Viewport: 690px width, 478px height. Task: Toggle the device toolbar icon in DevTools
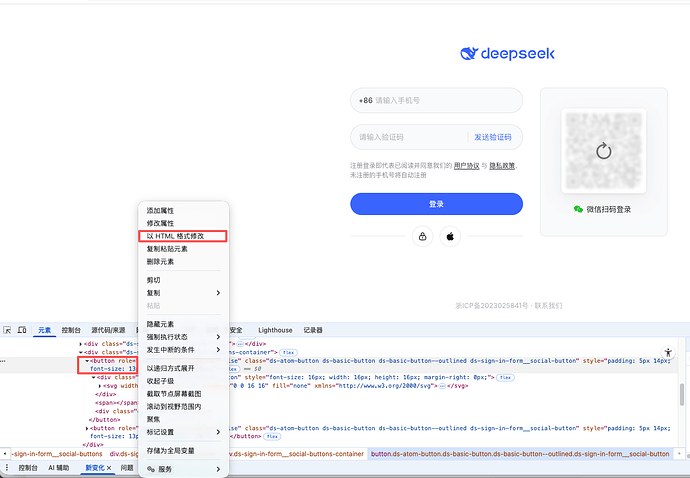22,330
